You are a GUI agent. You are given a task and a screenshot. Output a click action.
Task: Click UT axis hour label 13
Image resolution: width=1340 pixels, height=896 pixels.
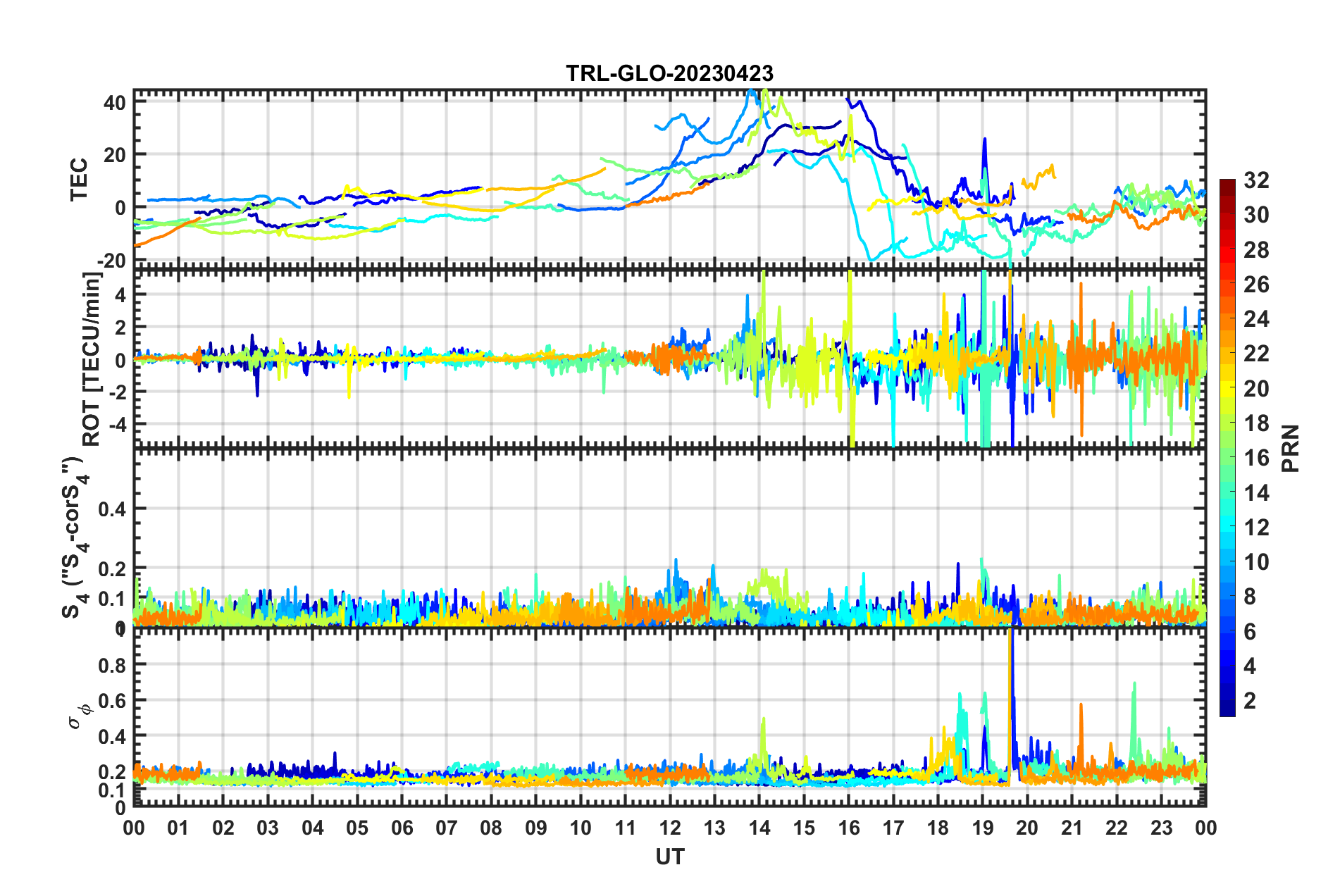(714, 828)
